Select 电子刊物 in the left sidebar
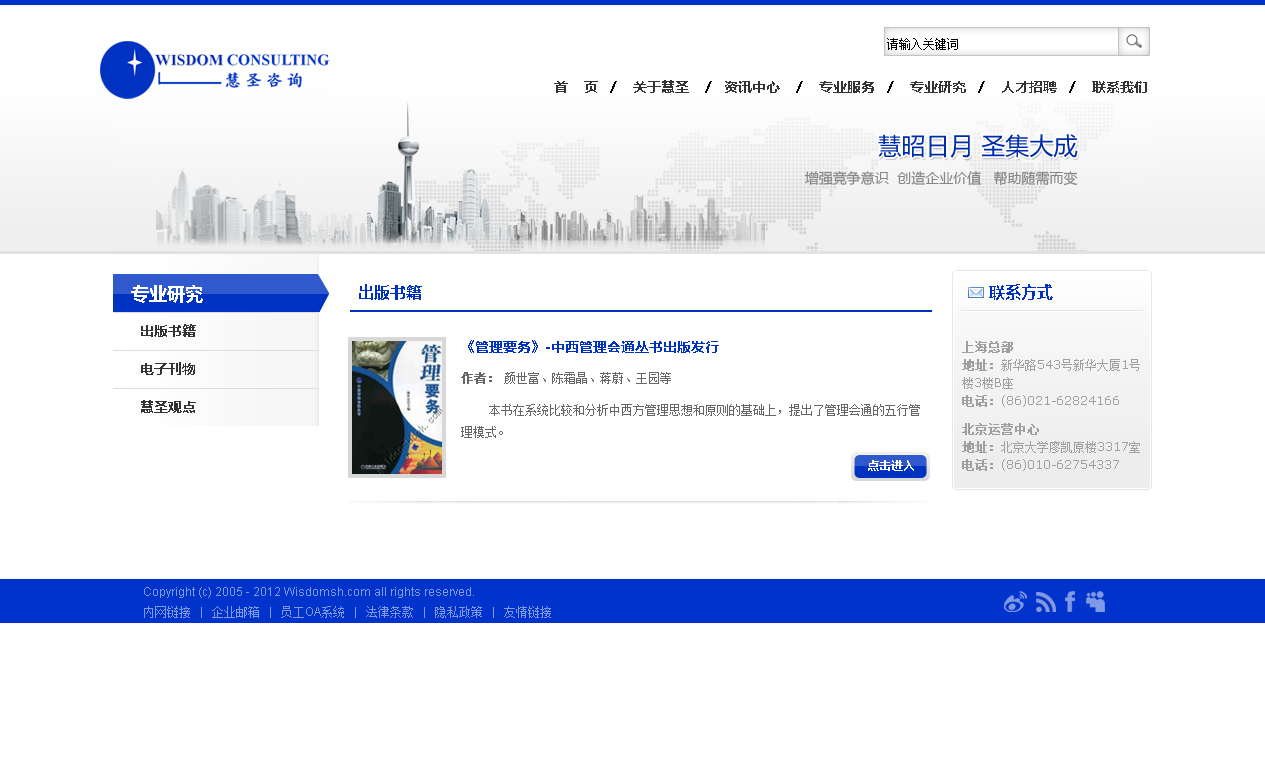 (168, 369)
